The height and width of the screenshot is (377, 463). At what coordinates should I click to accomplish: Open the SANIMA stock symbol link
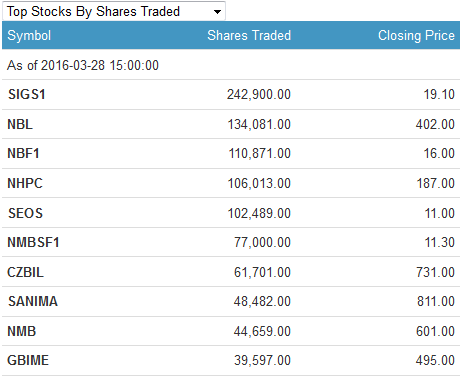pyautogui.click(x=33, y=301)
